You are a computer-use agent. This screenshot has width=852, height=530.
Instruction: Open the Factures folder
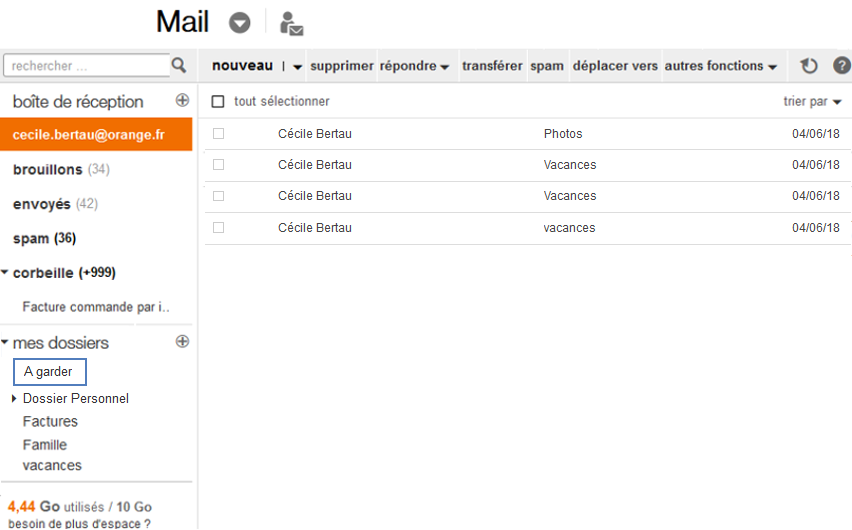click(x=50, y=421)
